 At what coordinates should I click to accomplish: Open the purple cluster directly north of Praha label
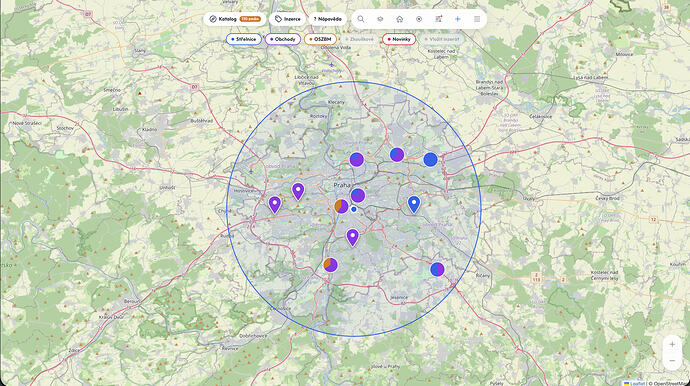click(x=356, y=159)
